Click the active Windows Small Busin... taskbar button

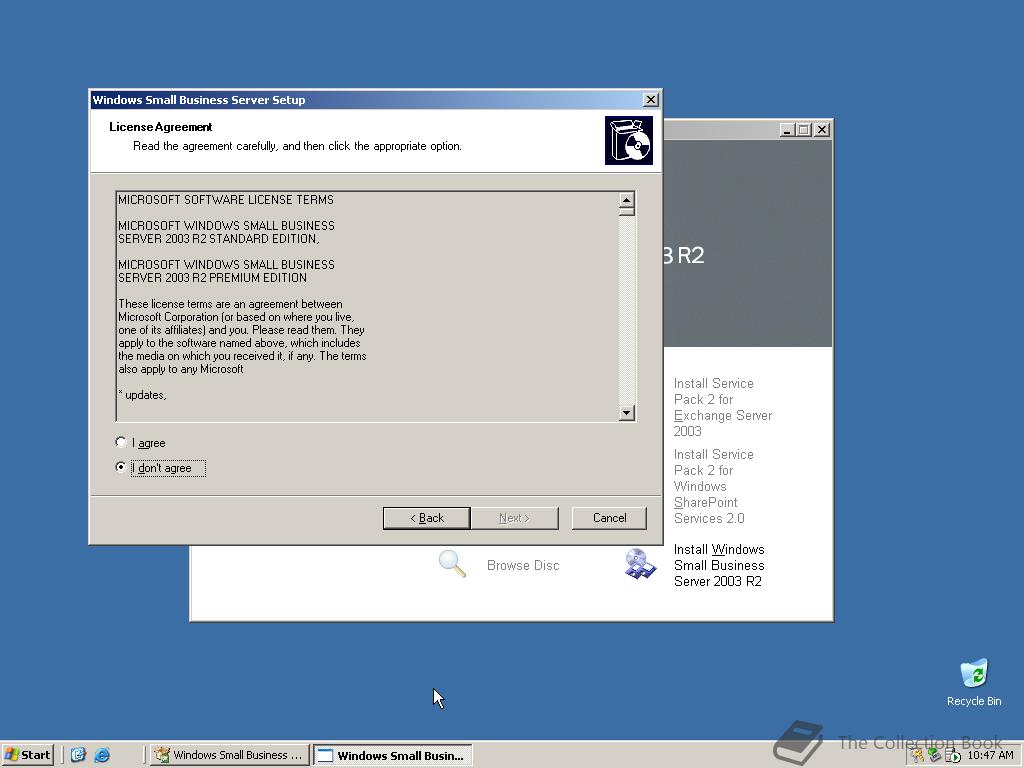coord(392,755)
